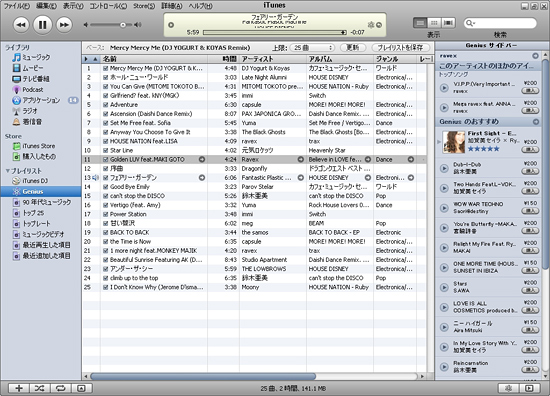550x396 pixels.
Task: Open the 90 年代ミュージック smart playlist
Action: point(42,202)
